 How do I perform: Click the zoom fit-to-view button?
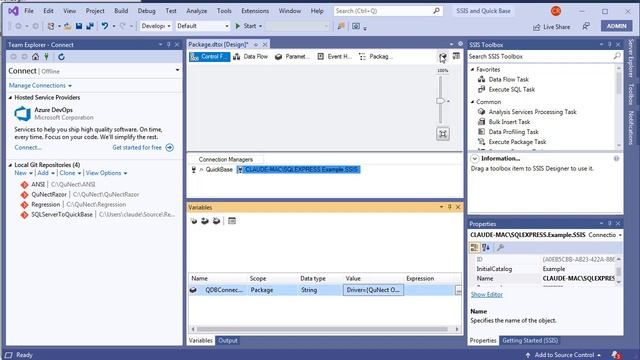[443, 134]
